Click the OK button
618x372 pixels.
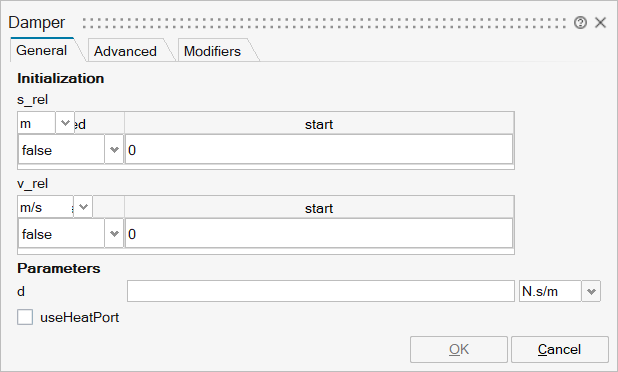459,350
